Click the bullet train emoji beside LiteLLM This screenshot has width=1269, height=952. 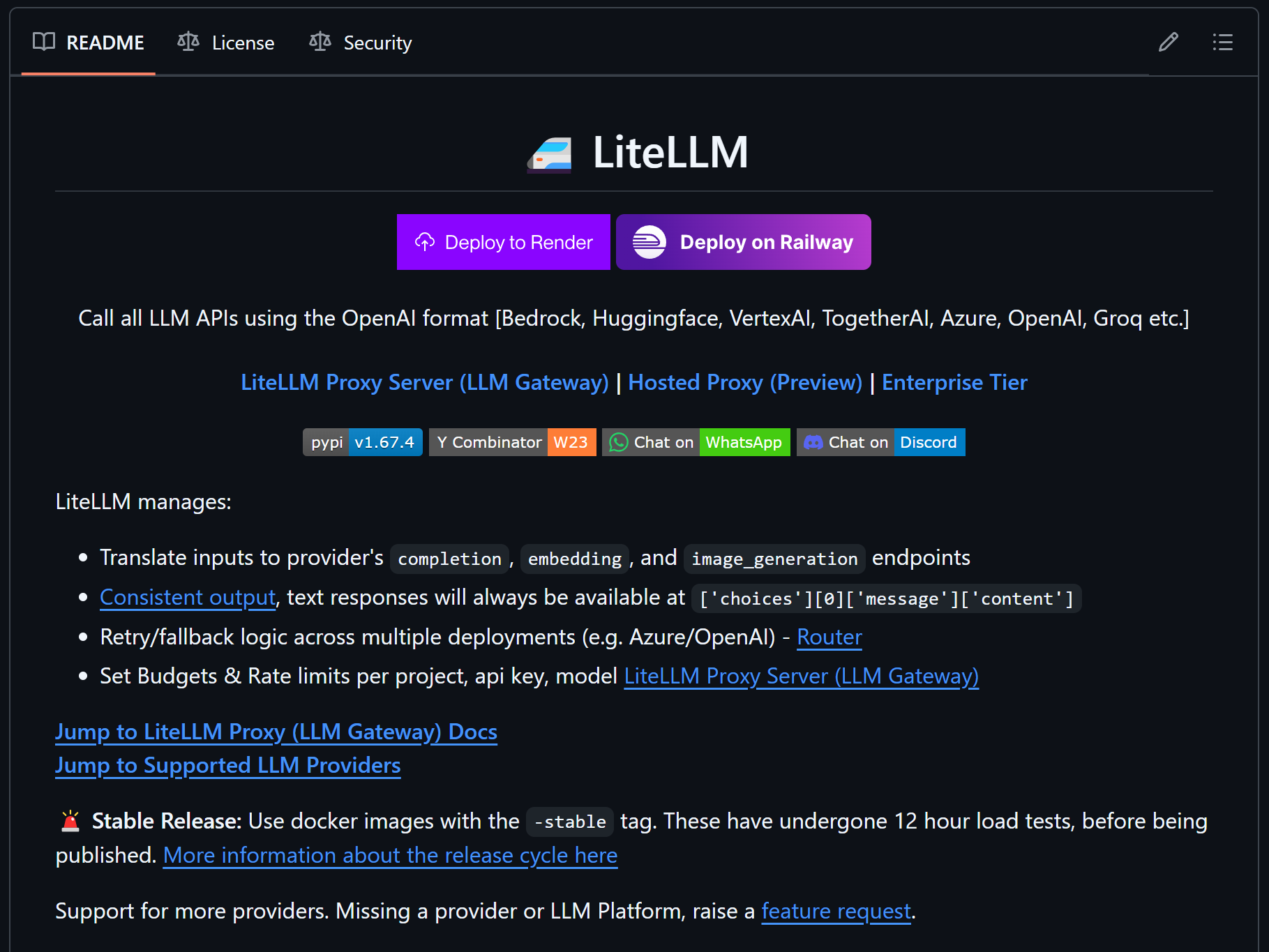click(550, 154)
